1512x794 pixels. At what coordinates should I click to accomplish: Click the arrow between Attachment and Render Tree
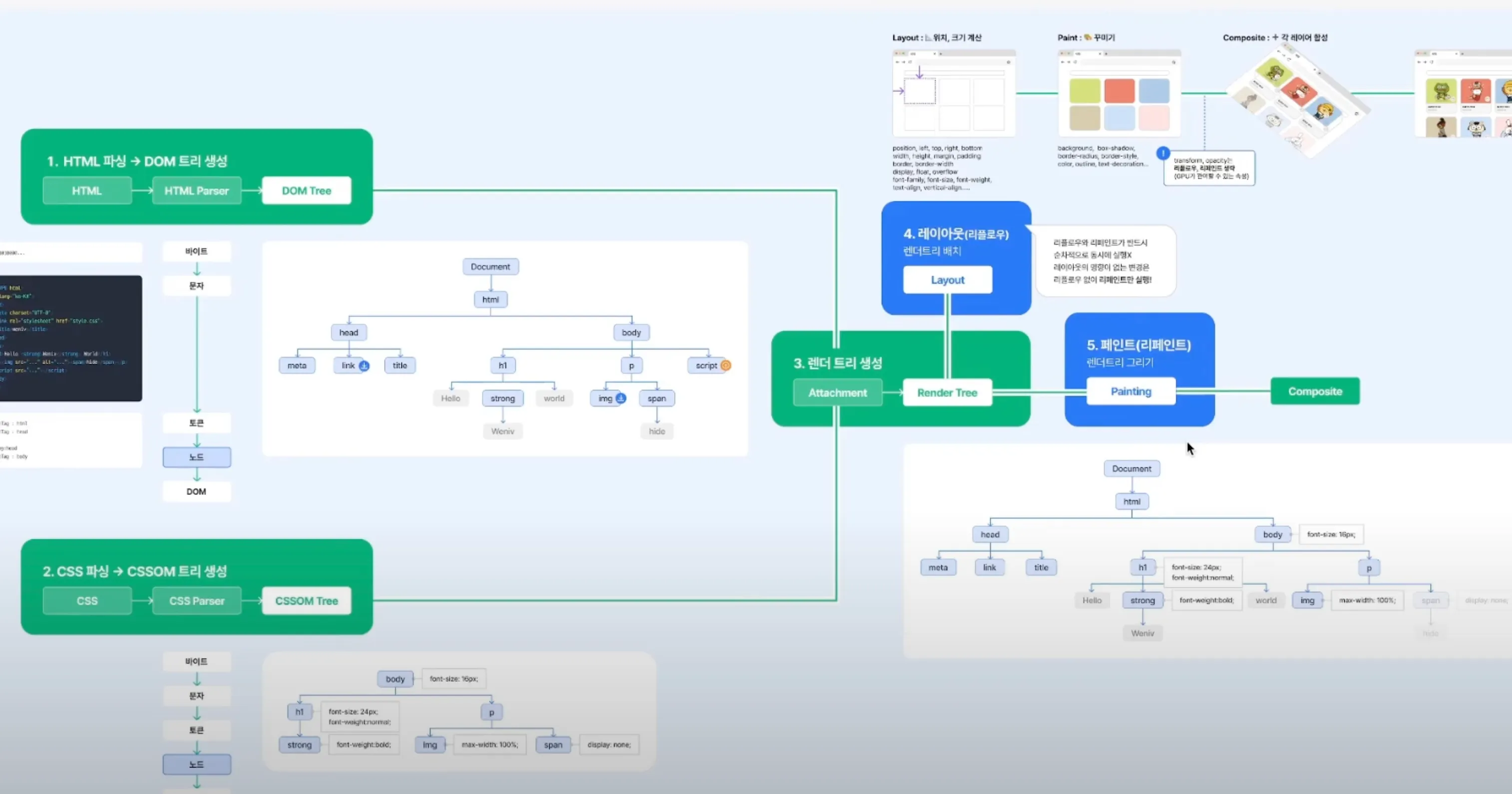[892, 393]
